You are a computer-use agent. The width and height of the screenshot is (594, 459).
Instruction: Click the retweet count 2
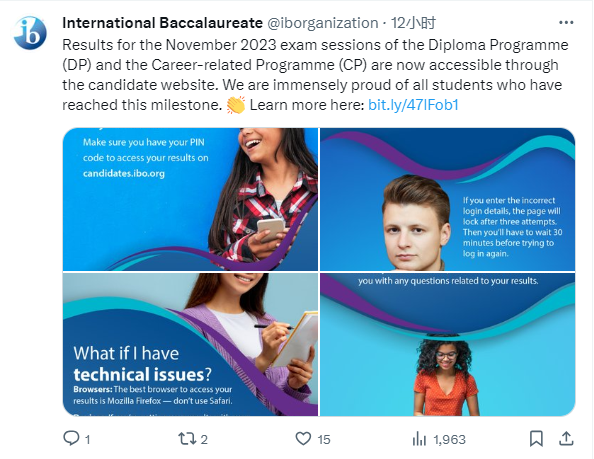click(204, 439)
